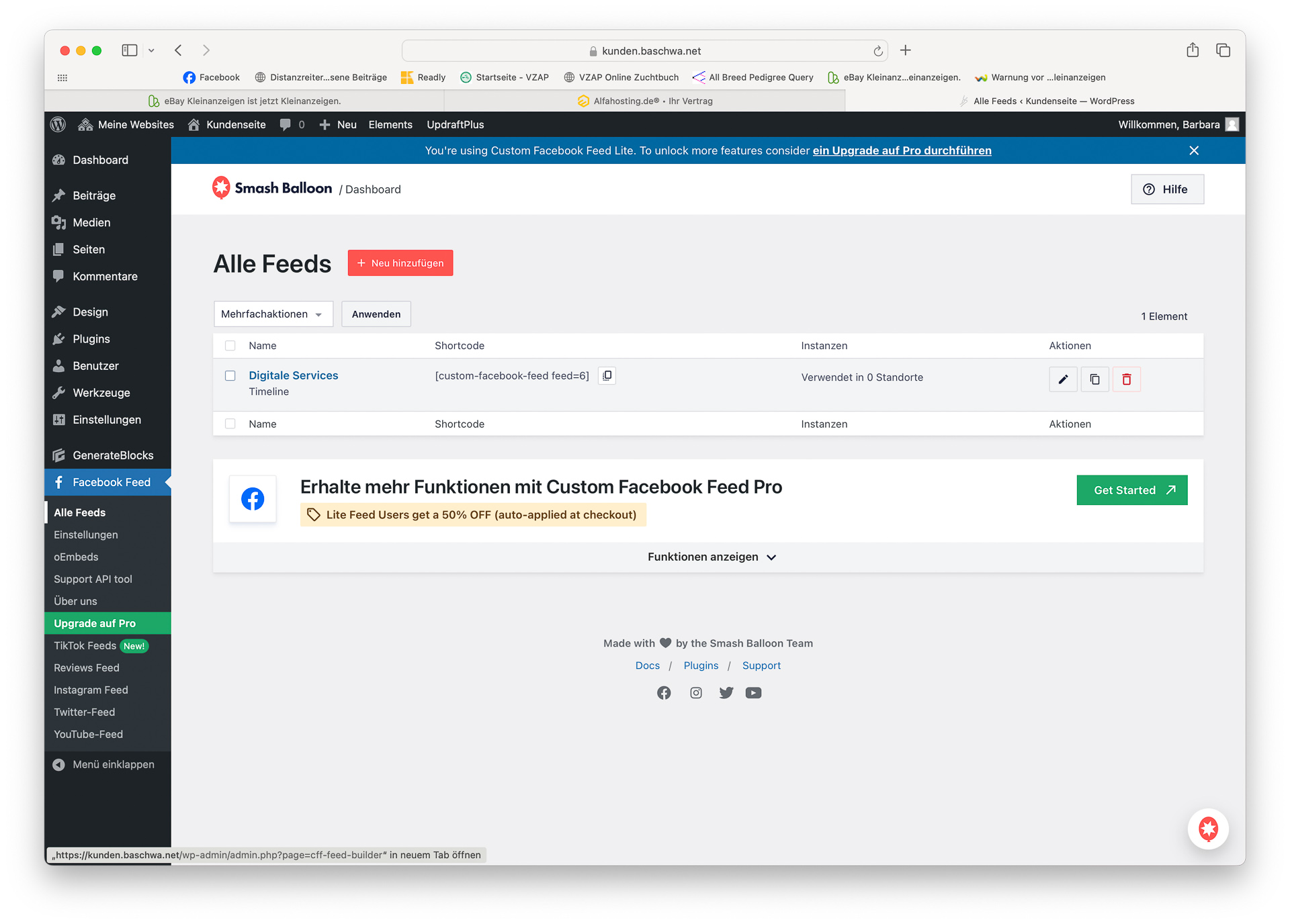Duplicate the Digitale Services feed
Image resolution: width=1290 pixels, height=924 pixels.
coord(1094,379)
